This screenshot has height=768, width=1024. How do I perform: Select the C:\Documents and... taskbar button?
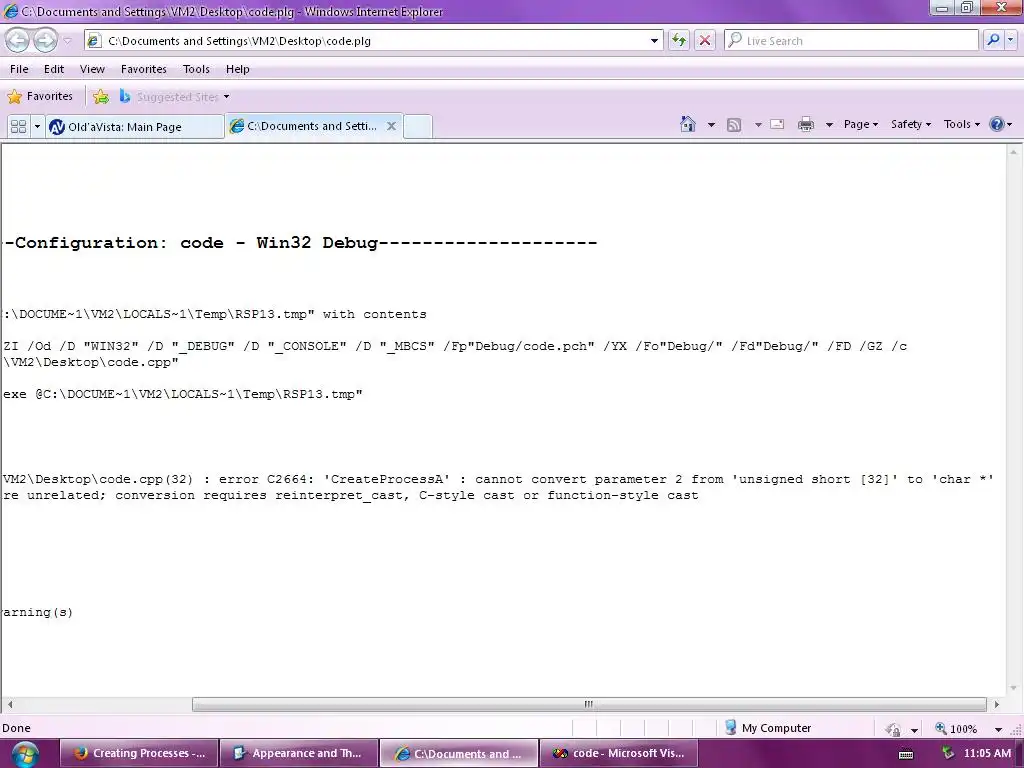(x=459, y=754)
